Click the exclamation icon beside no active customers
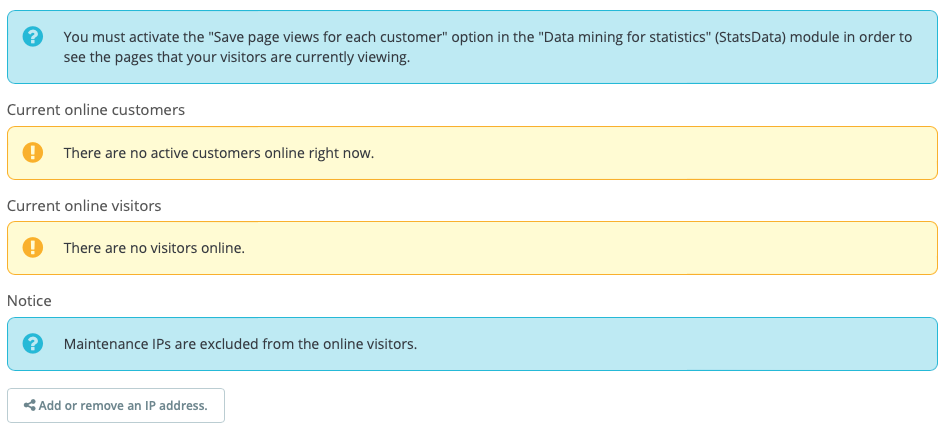This screenshot has width=948, height=435. 33,153
